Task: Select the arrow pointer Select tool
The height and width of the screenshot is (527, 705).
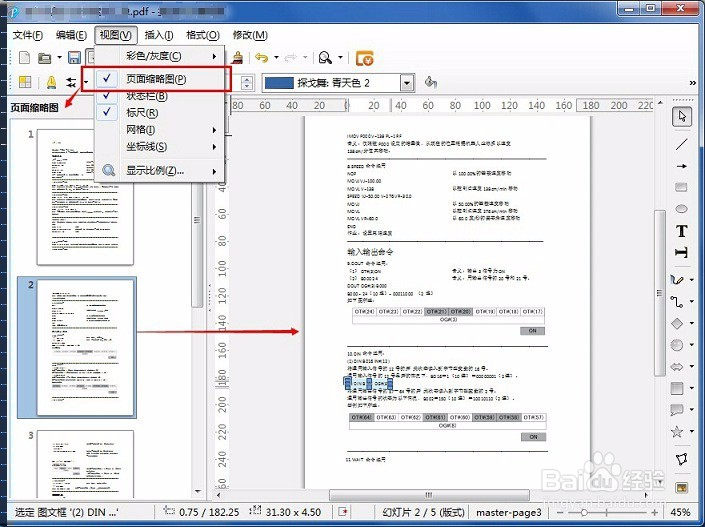Action: point(682,117)
